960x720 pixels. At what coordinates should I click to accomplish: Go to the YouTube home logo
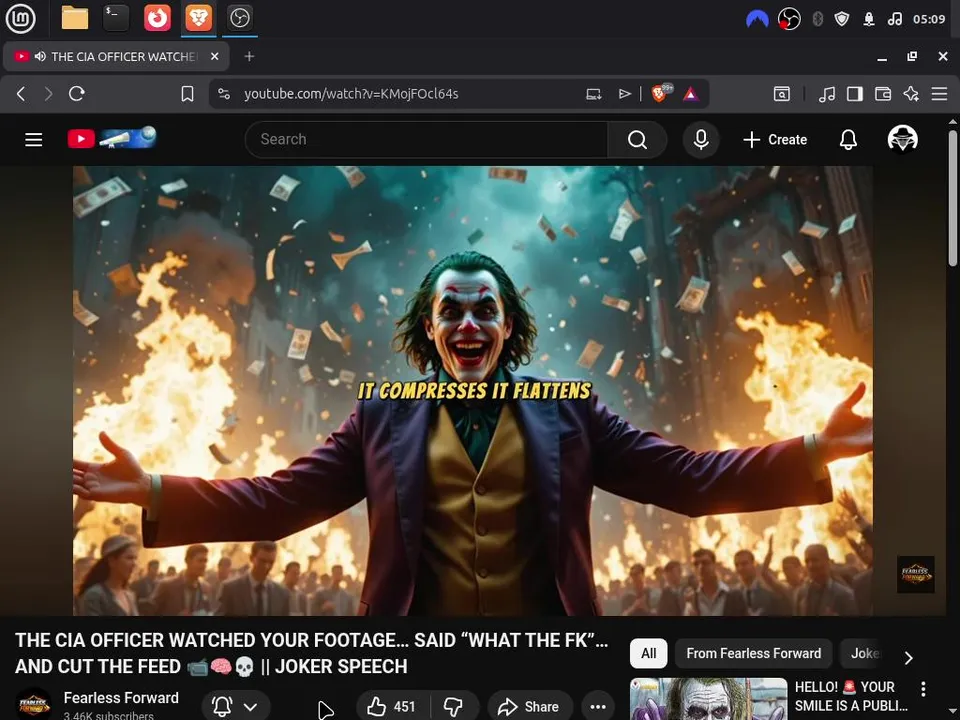(x=112, y=138)
